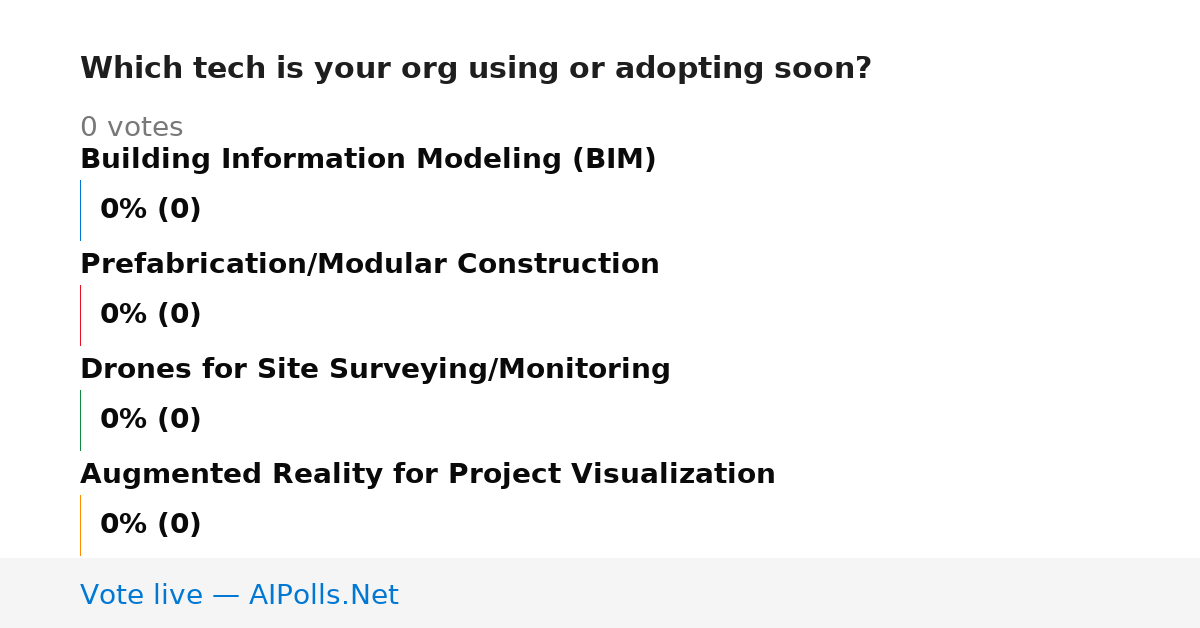Click the word AIPolls.Net in the footer
Screen dimensions: 1200x628
click(x=324, y=595)
